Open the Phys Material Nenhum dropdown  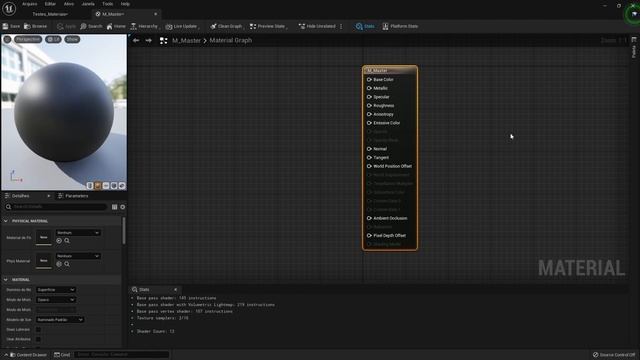(x=78, y=256)
